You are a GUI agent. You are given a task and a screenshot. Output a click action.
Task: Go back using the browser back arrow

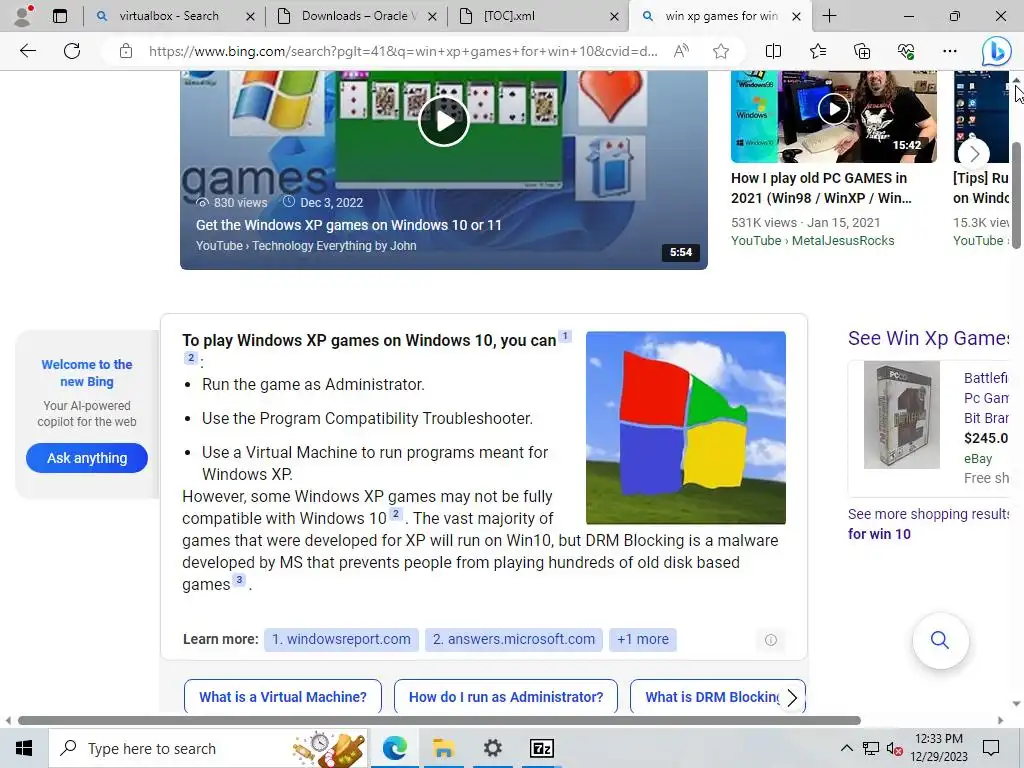click(27, 51)
